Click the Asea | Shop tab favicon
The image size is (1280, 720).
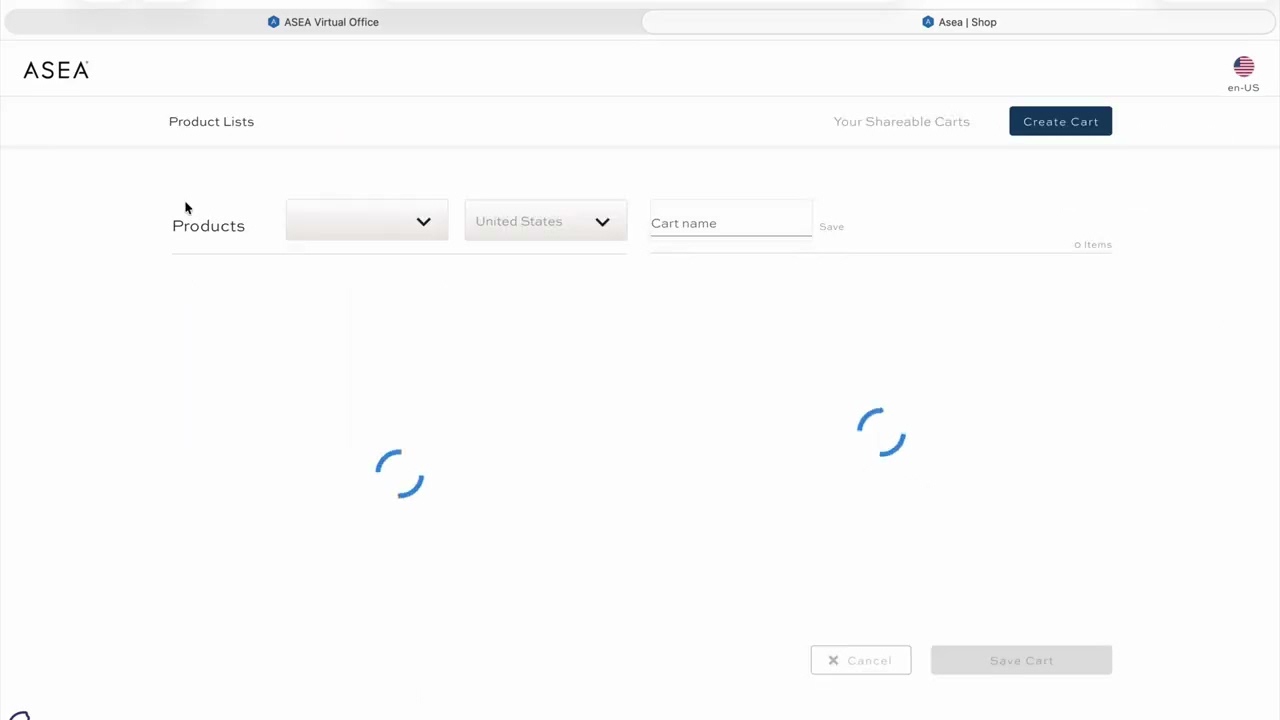(x=928, y=22)
